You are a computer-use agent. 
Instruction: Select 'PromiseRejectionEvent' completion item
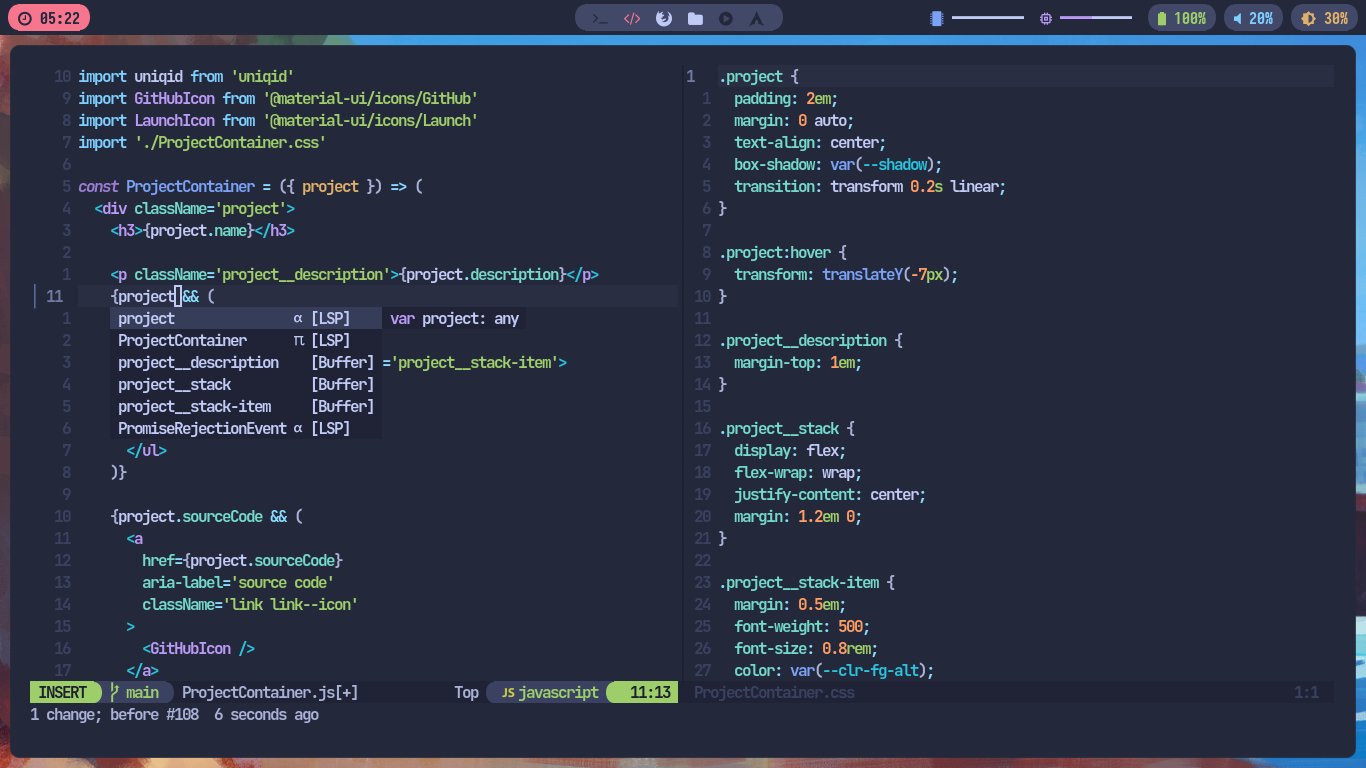pyautogui.click(x=246, y=428)
